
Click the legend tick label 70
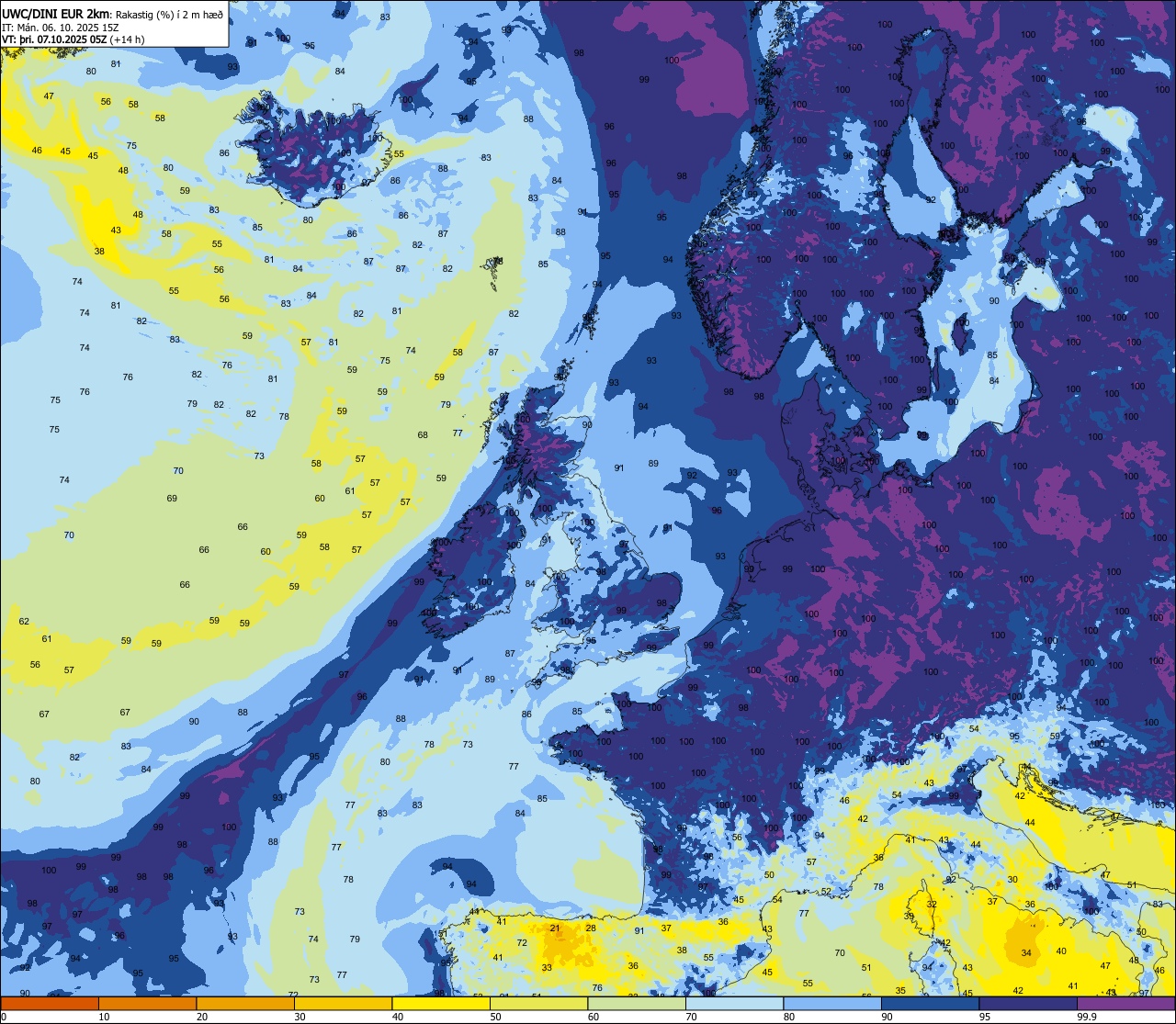point(691,1017)
